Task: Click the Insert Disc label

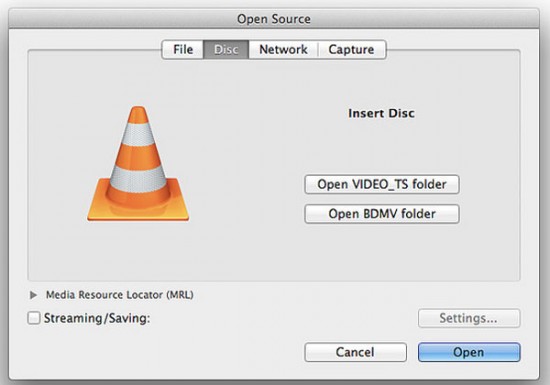Action: tap(381, 113)
